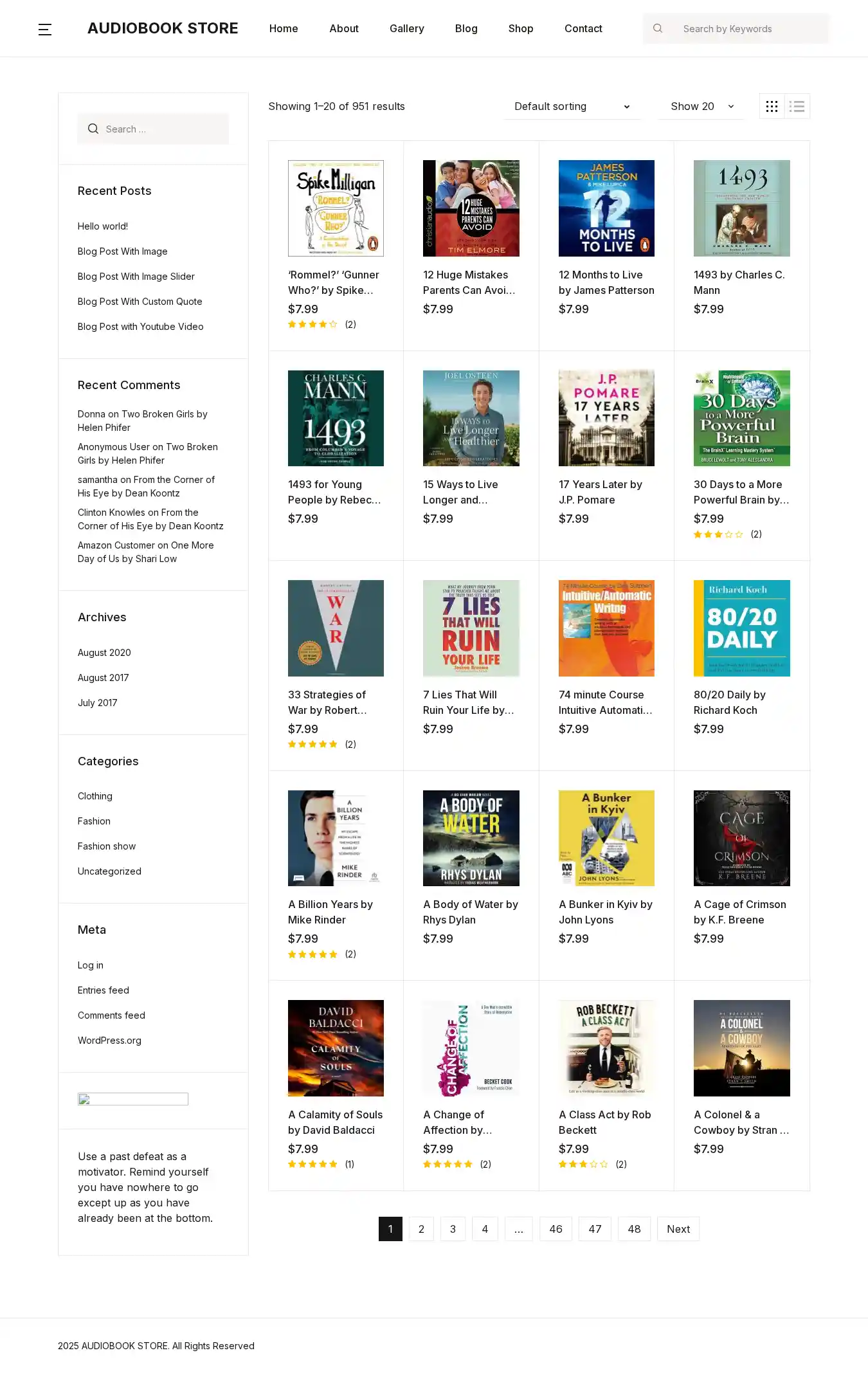The height and width of the screenshot is (1373, 868).
Task: Click the sidebar search magnifier icon
Action: (x=93, y=129)
